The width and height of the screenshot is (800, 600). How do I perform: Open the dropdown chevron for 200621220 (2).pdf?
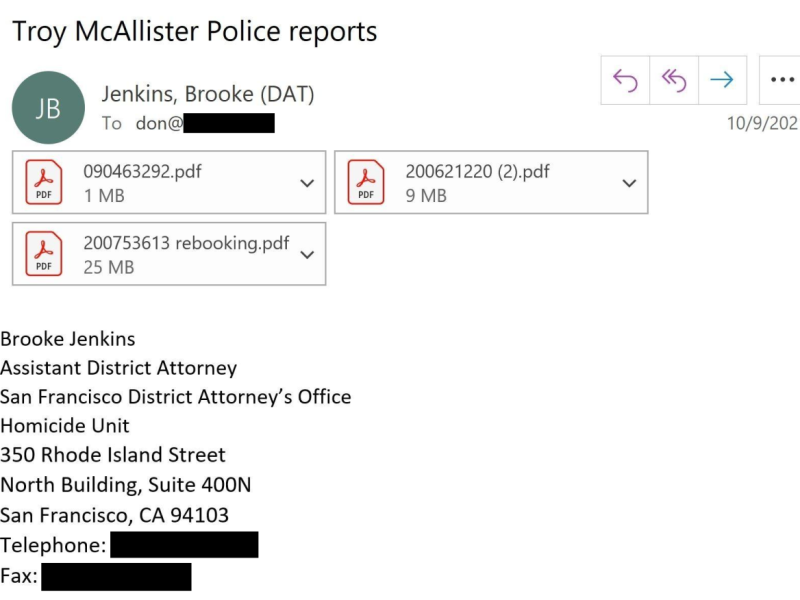(x=629, y=183)
